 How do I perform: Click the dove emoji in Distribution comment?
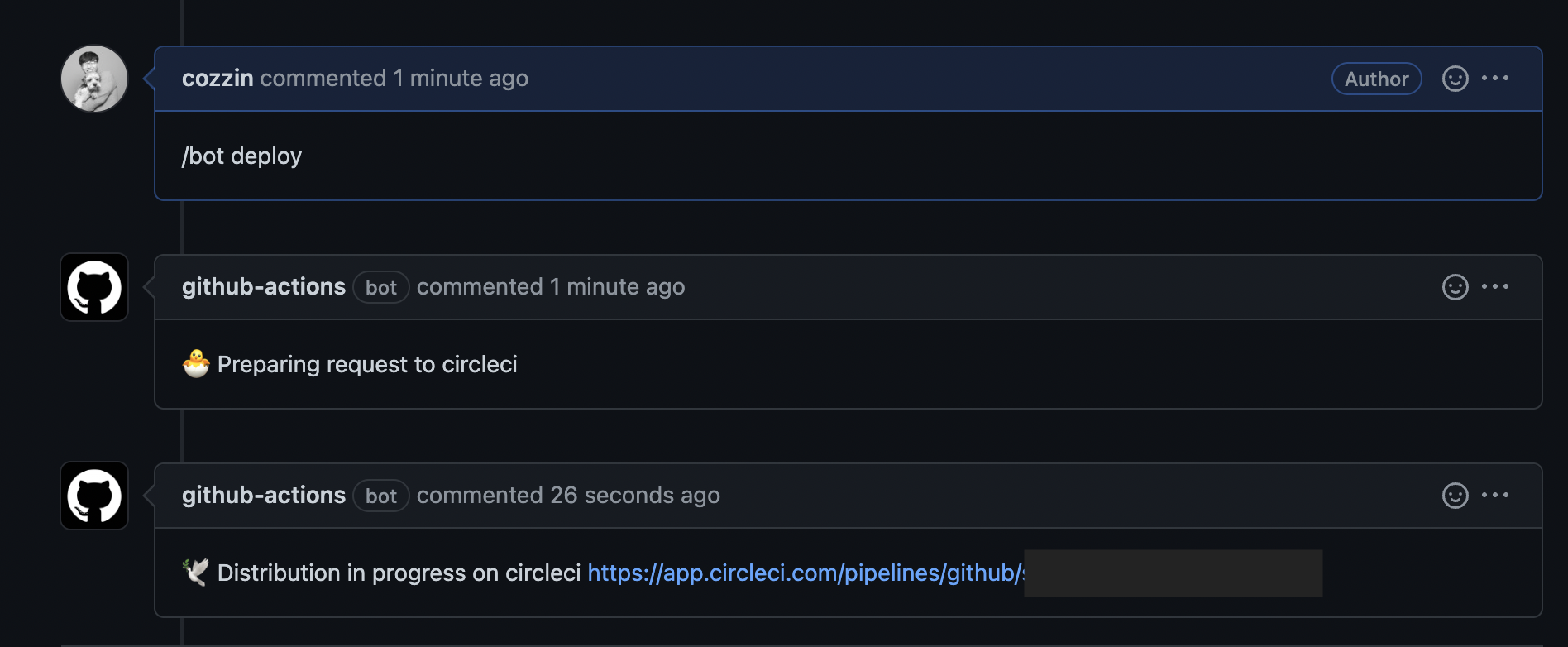coord(196,572)
